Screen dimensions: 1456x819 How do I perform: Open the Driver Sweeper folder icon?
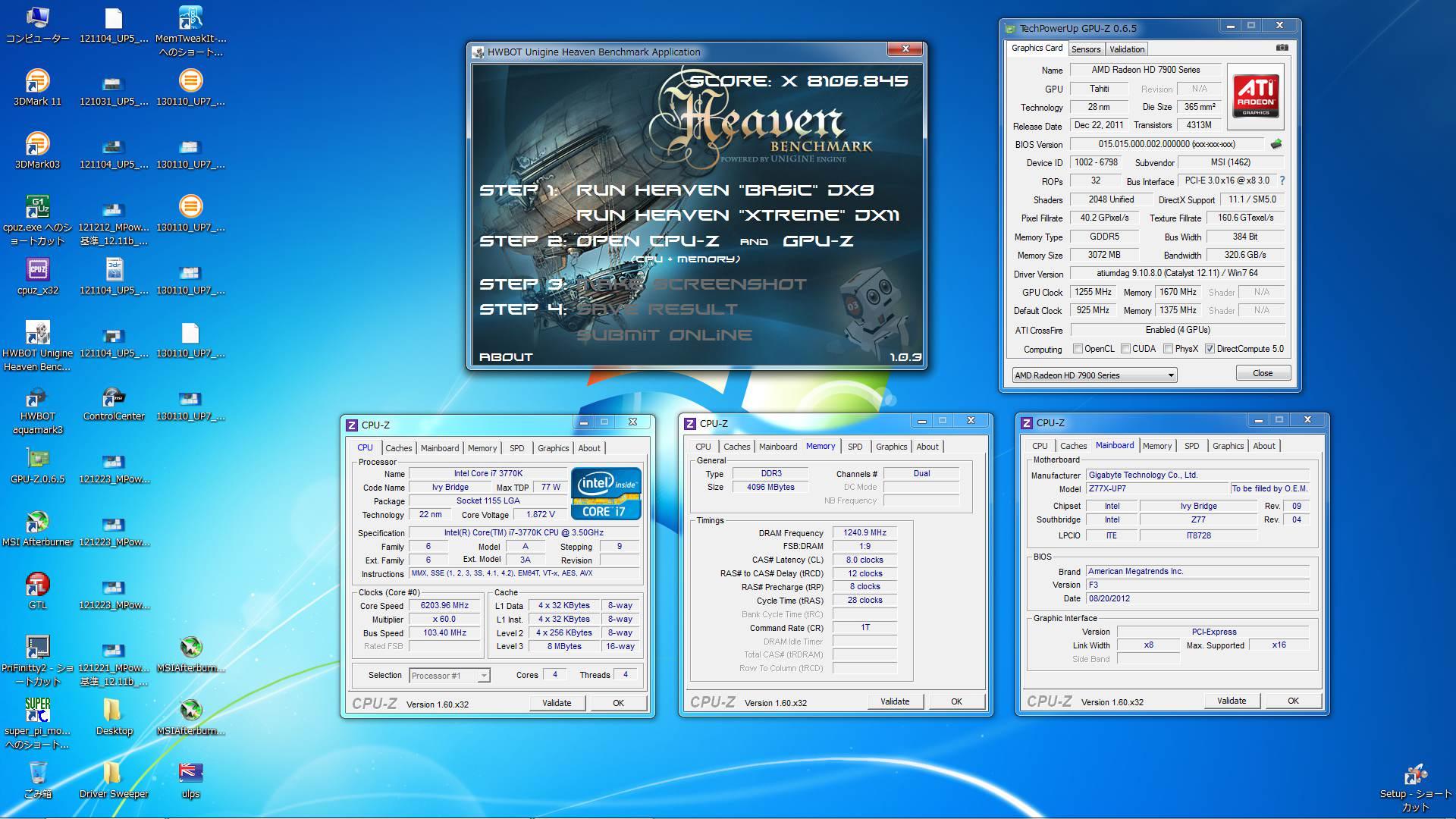[114, 780]
